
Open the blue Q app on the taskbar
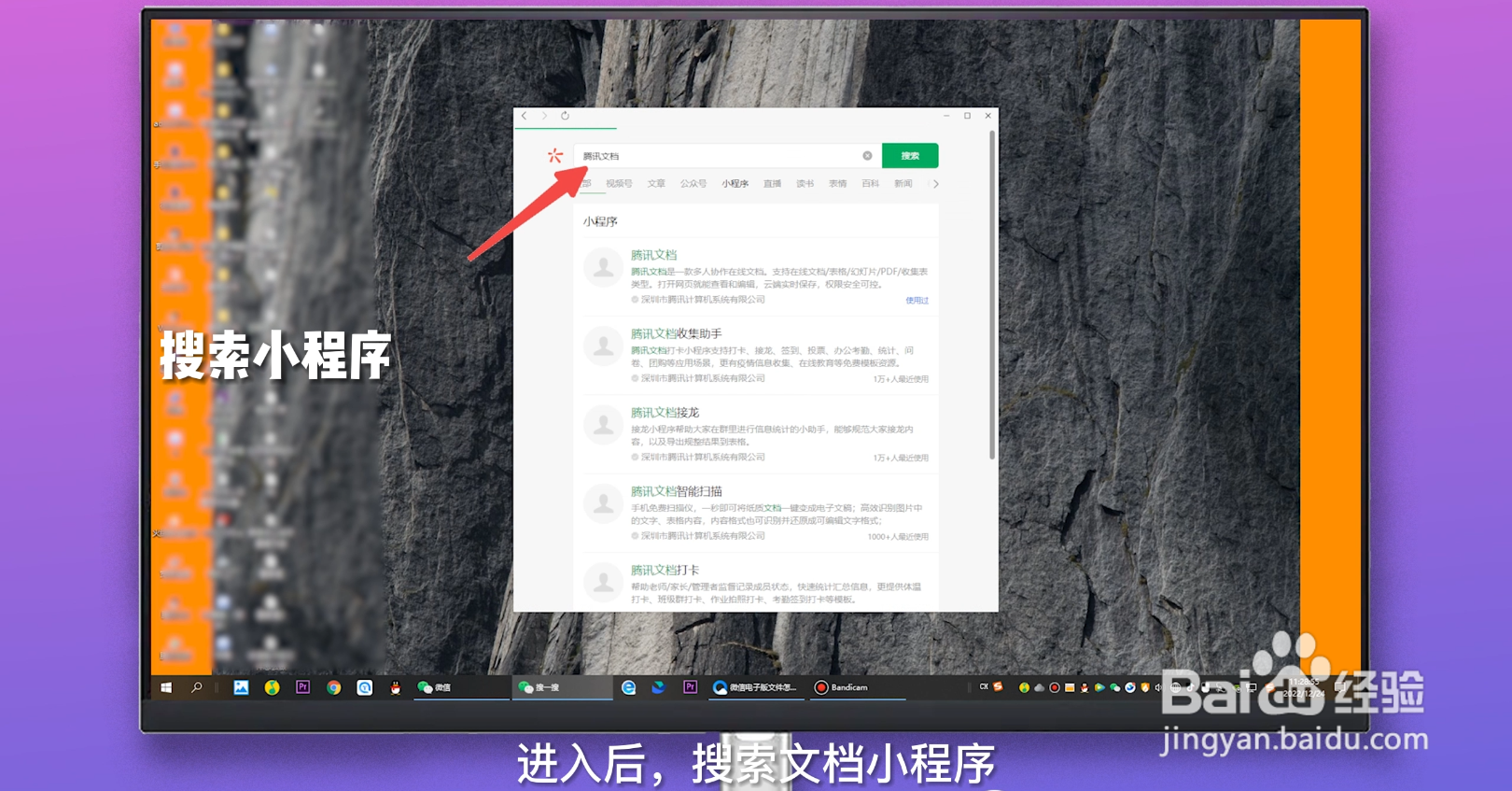pos(365,687)
